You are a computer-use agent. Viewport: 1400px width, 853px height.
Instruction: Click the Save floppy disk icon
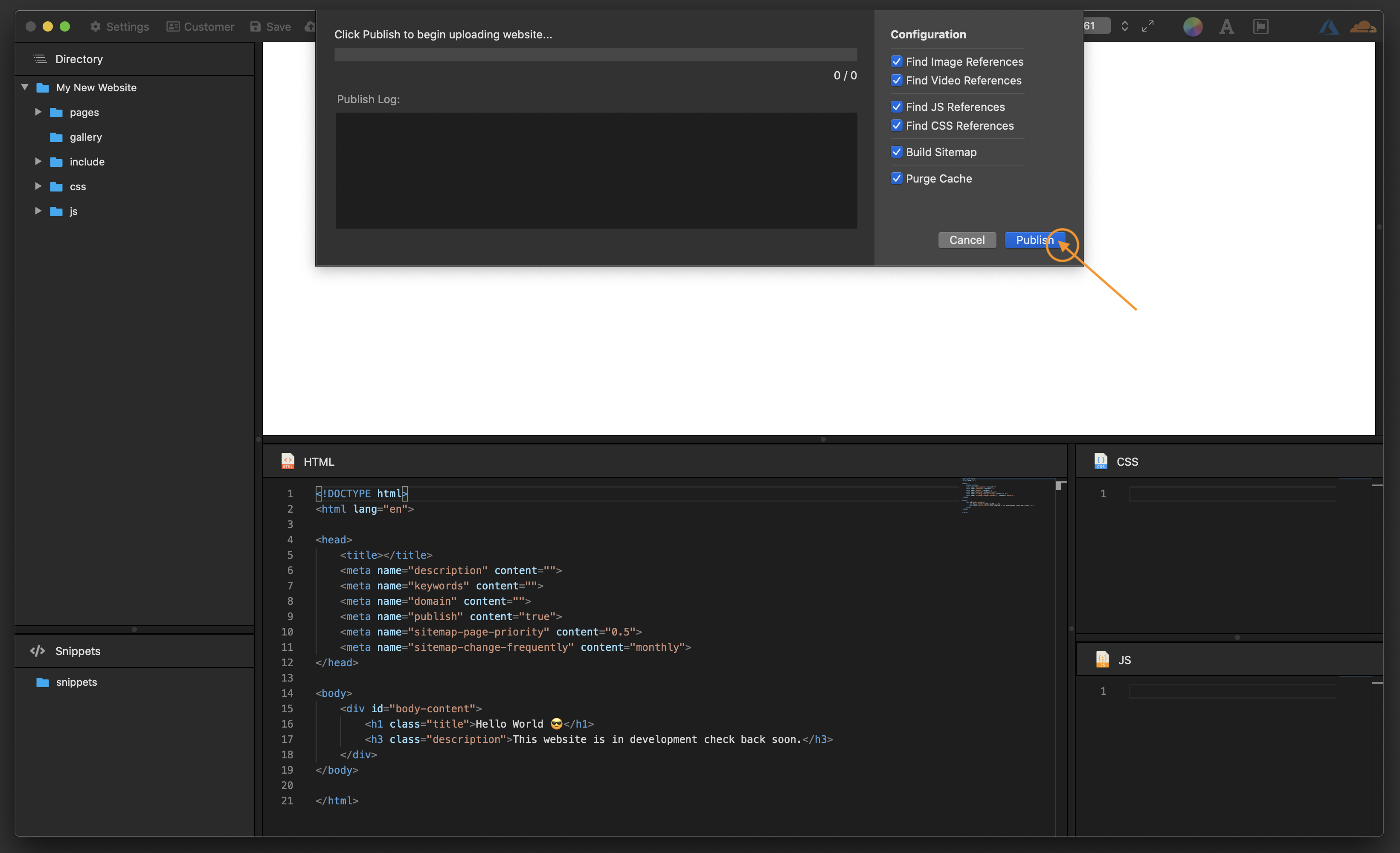click(x=256, y=27)
